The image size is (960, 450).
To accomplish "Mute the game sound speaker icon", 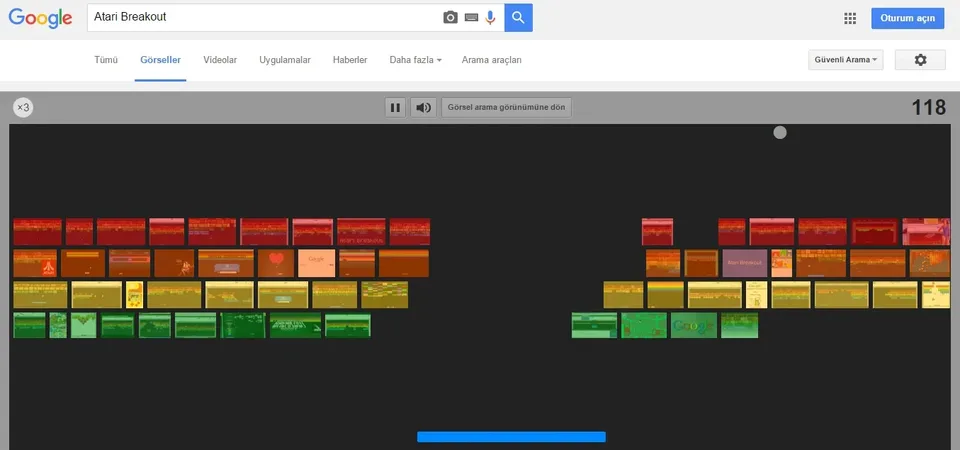I will coord(423,108).
